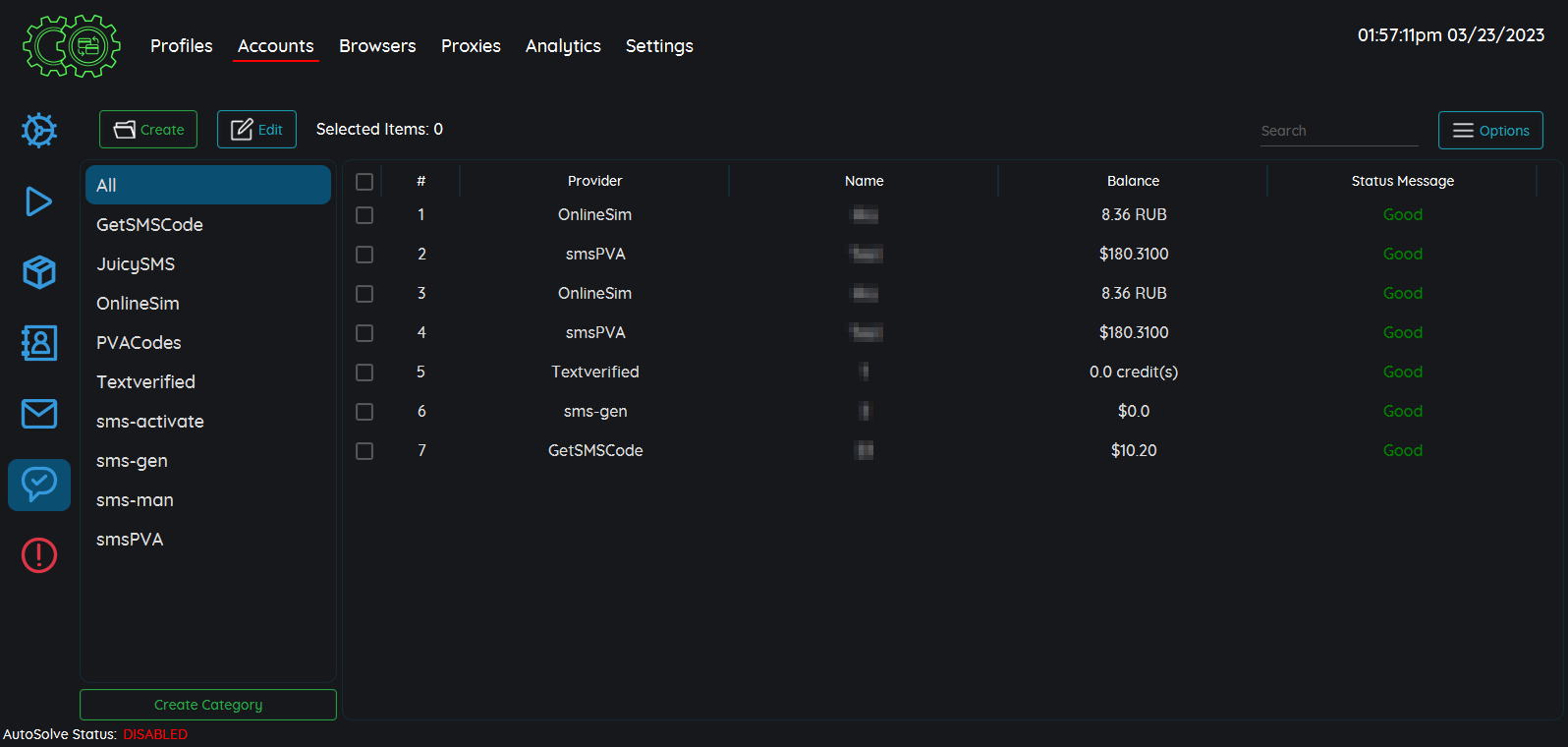Check row 4 smsPVA checkbox
Viewport: 1568px width, 747px height.
[364, 333]
